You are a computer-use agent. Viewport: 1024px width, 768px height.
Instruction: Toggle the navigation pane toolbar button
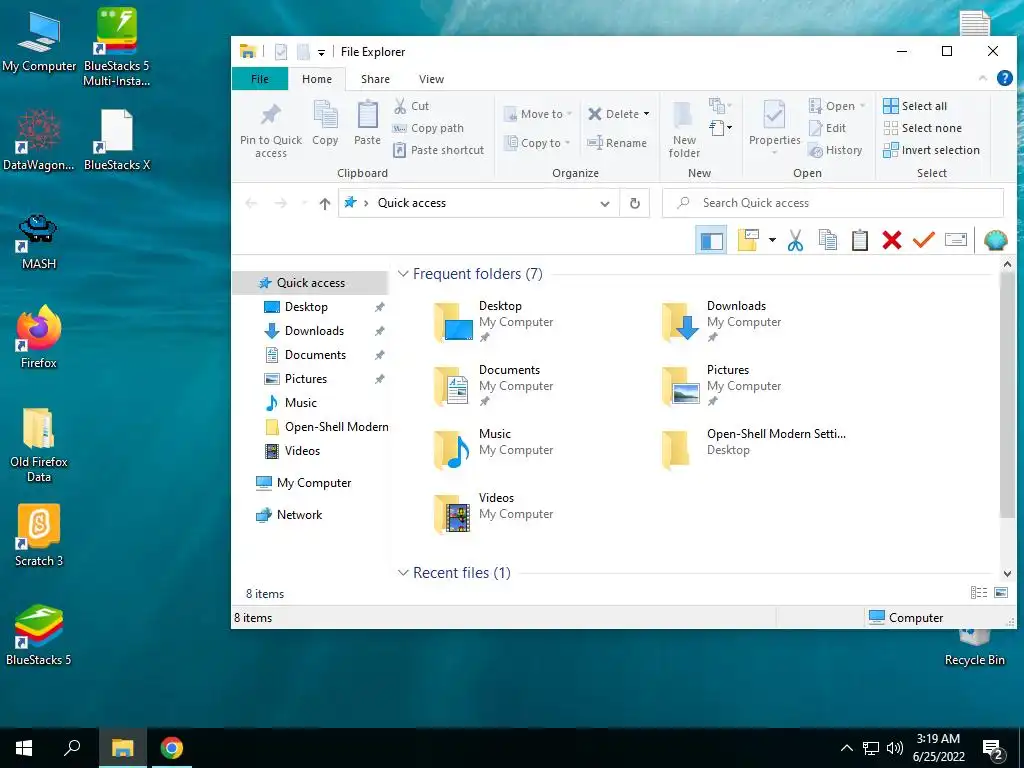[711, 240]
